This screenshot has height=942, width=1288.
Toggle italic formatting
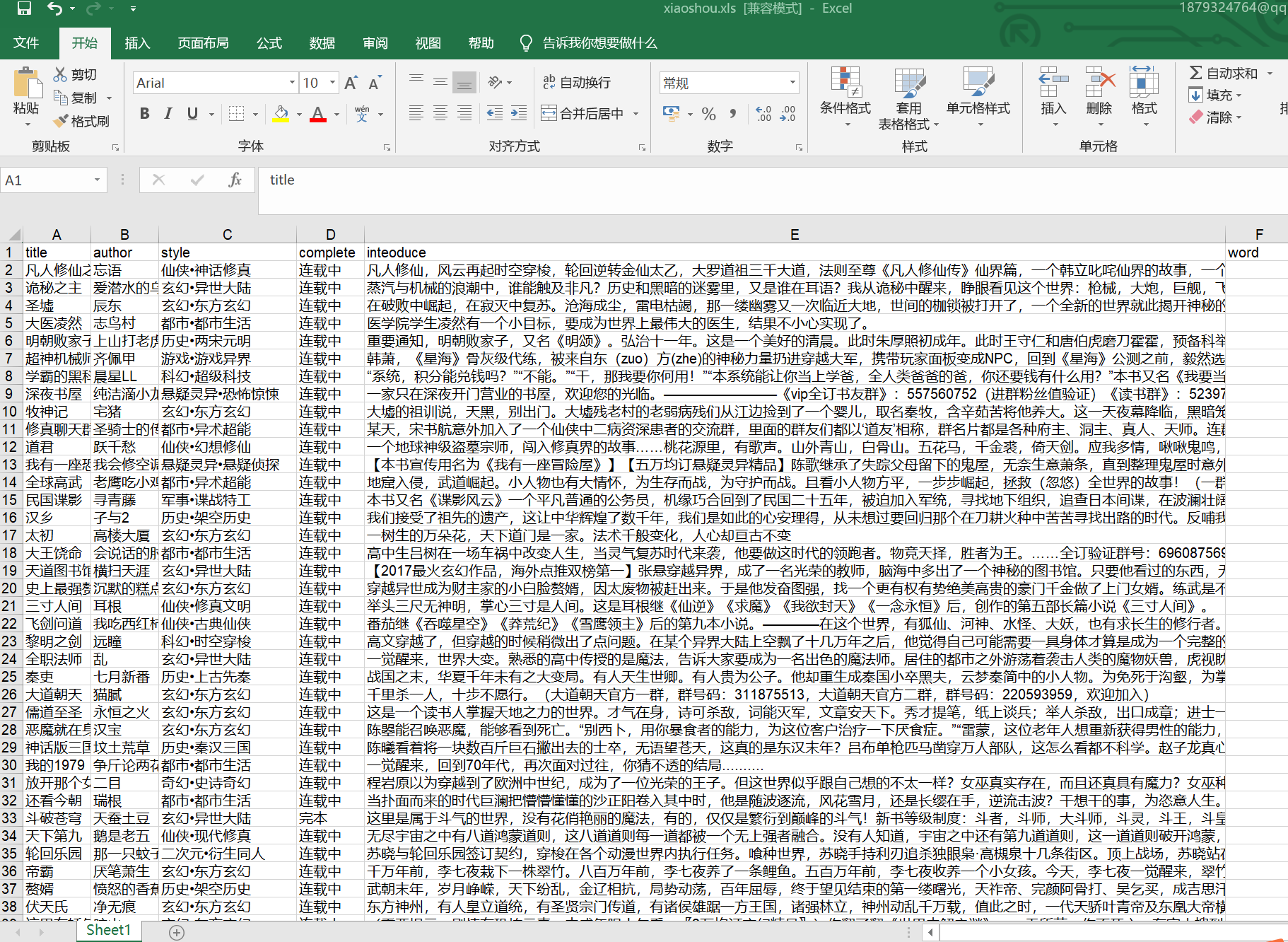tap(168, 113)
